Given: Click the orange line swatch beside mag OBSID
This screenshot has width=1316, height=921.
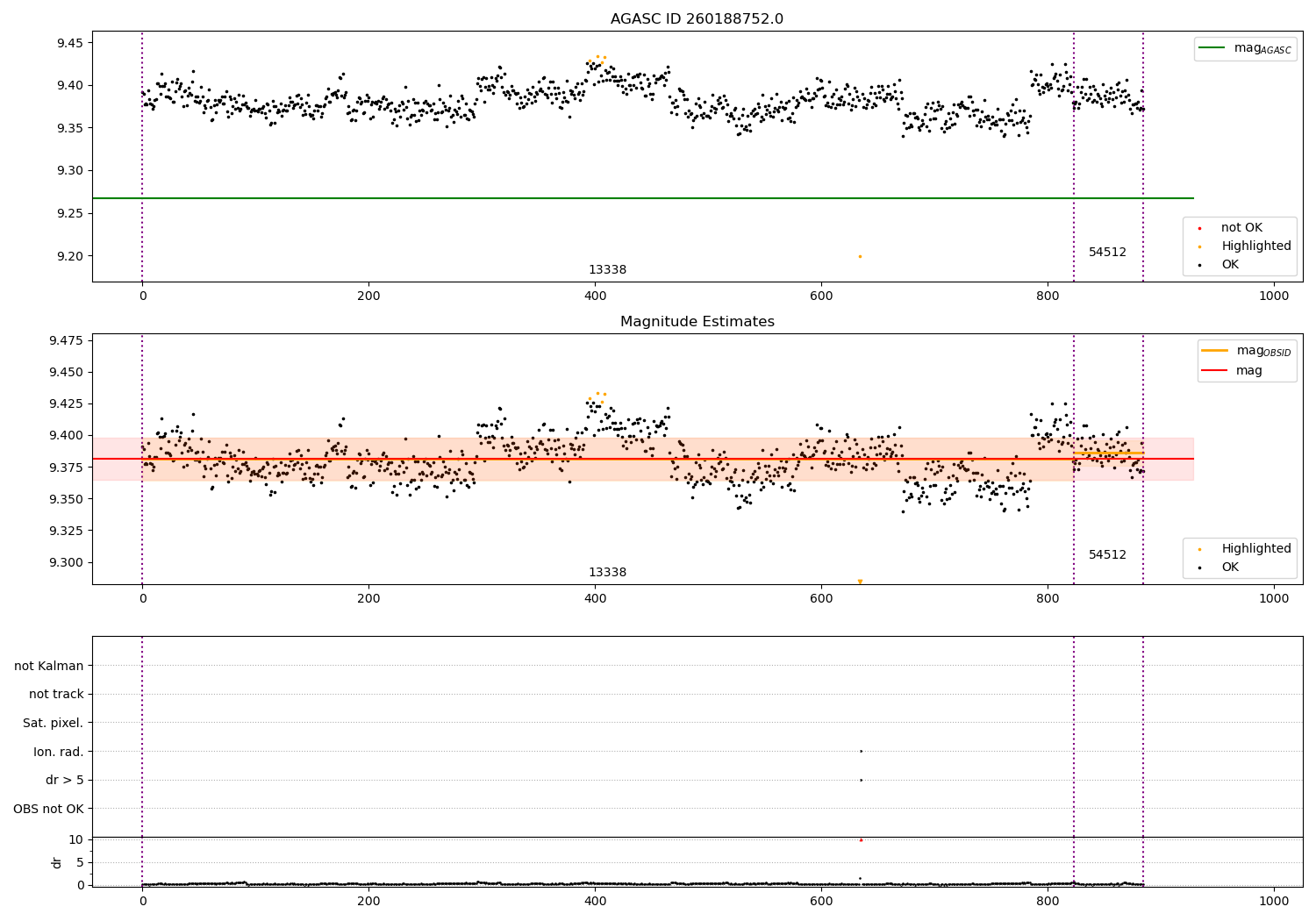Looking at the screenshot, I should pos(1215,351).
